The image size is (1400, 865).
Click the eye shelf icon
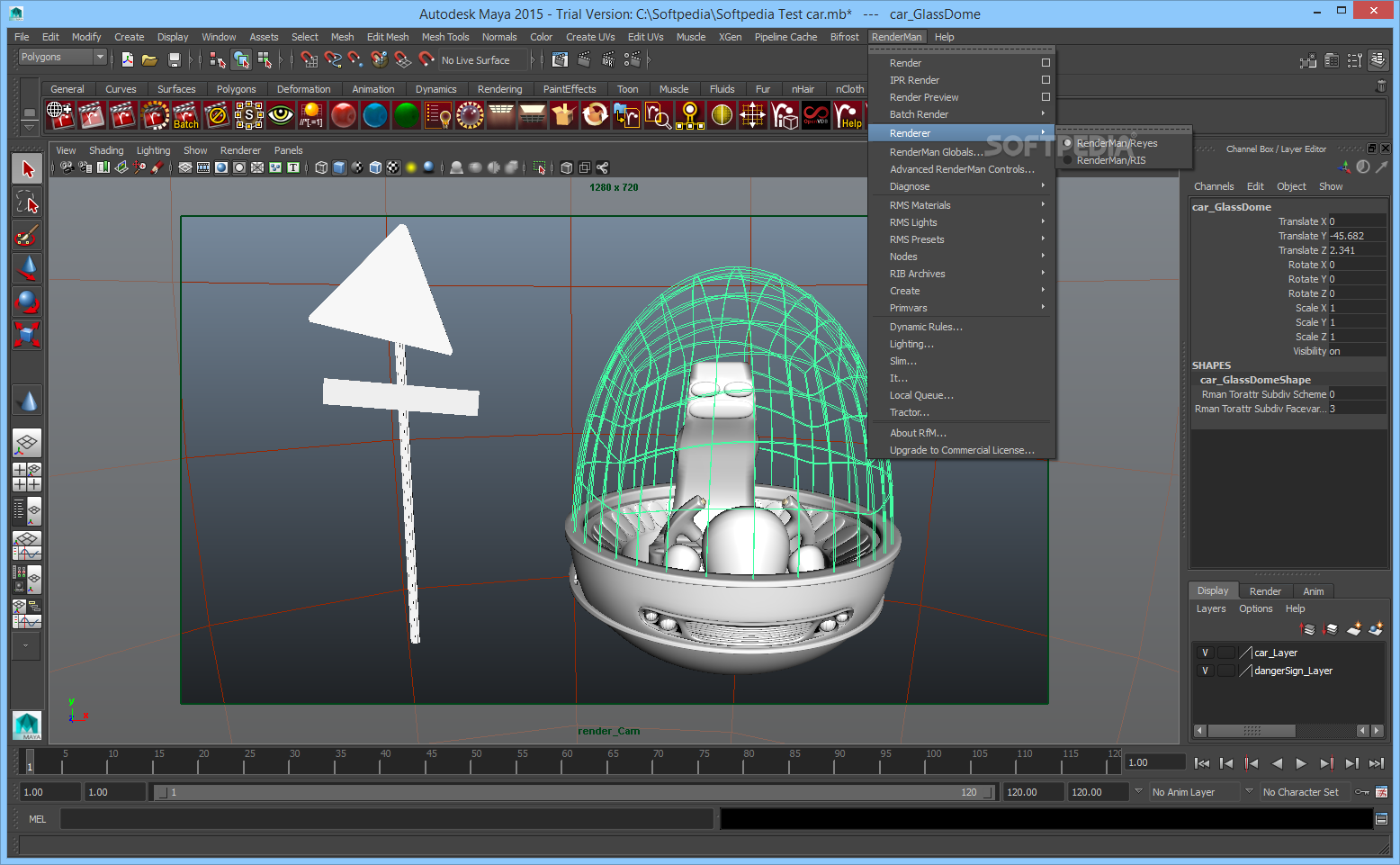point(281,115)
